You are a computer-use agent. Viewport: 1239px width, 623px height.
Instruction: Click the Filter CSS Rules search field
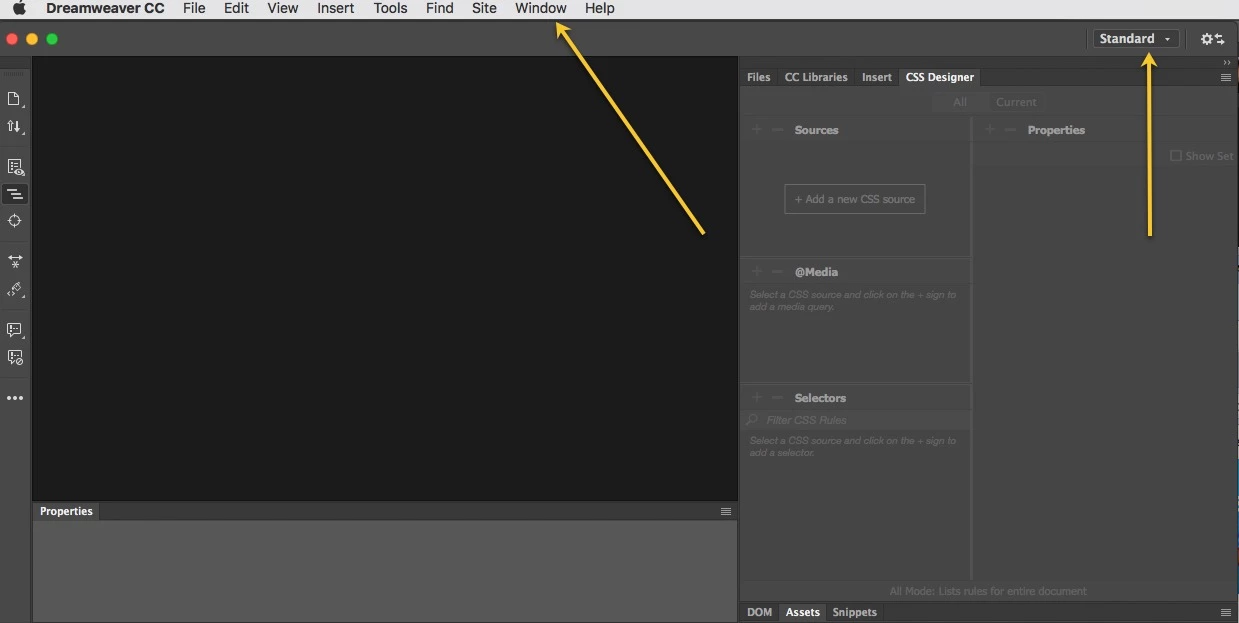[856, 420]
